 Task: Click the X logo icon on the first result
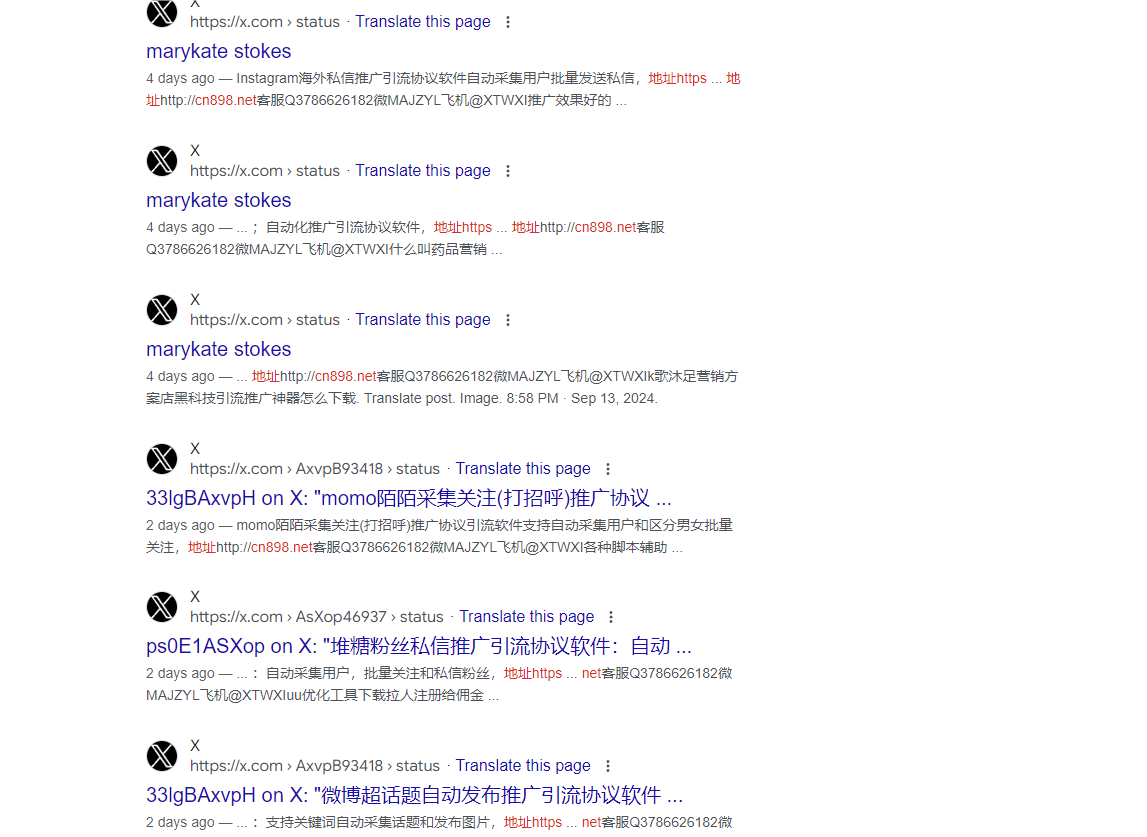click(161, 13)
